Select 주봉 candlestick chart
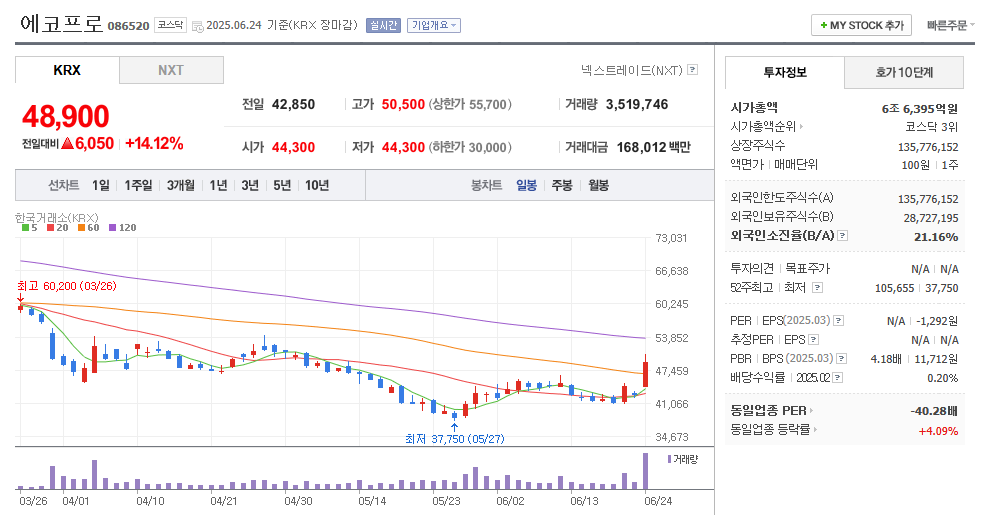The height and width of the screenshot is (515, 981). (x=562, y=185)
